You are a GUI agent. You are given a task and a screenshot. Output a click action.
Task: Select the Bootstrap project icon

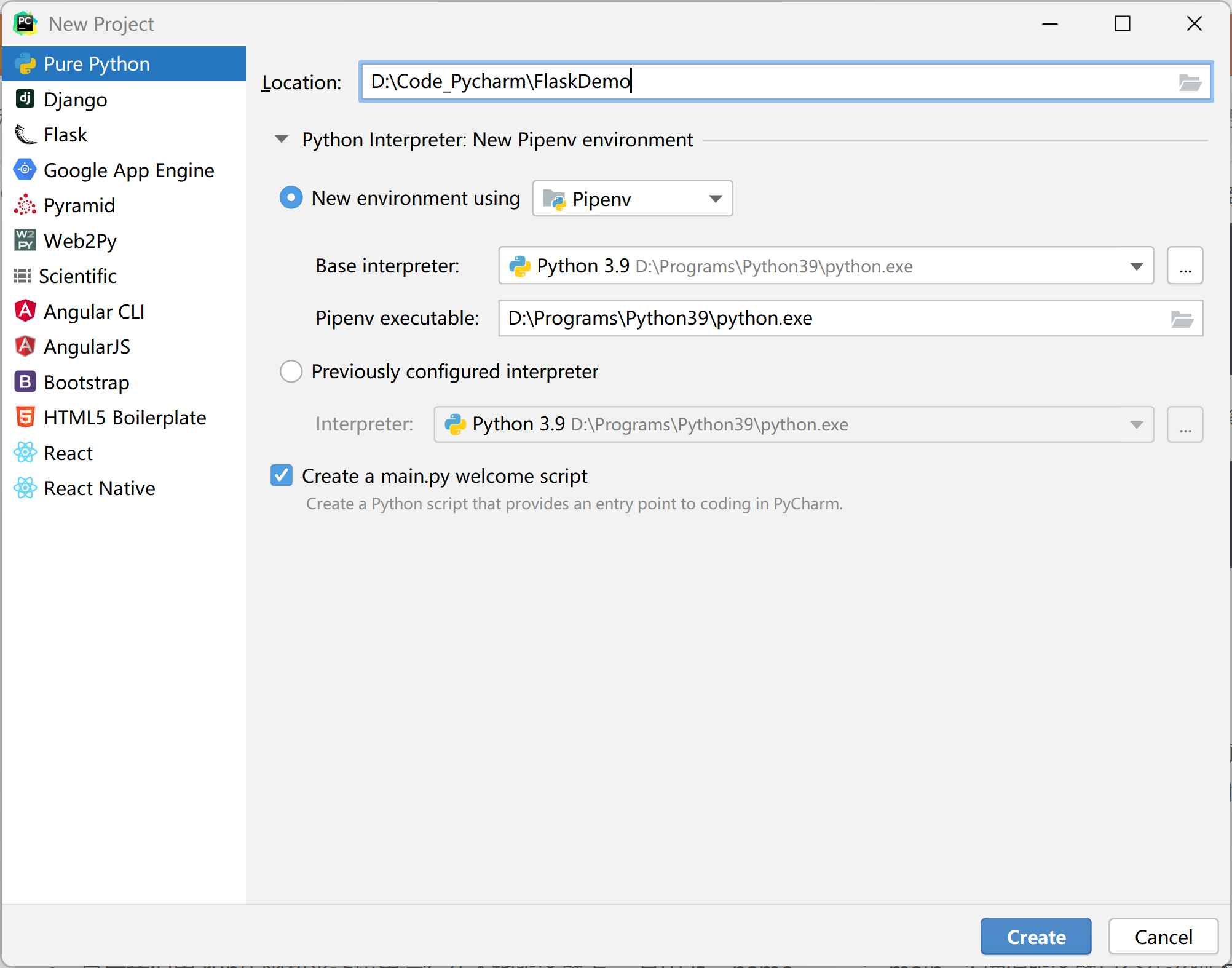(25, 382)
